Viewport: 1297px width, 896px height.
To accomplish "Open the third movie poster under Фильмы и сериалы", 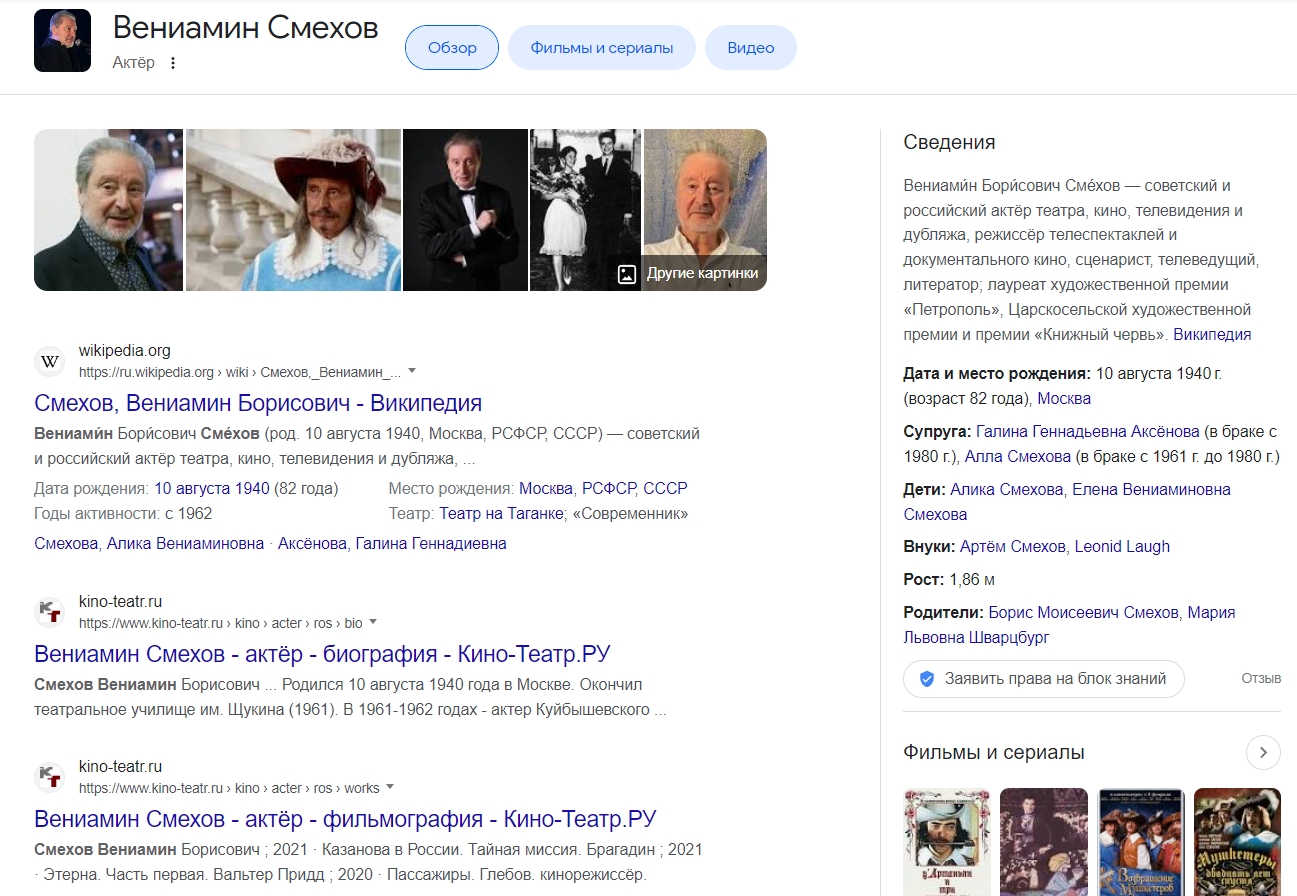I will point(1140,842).
